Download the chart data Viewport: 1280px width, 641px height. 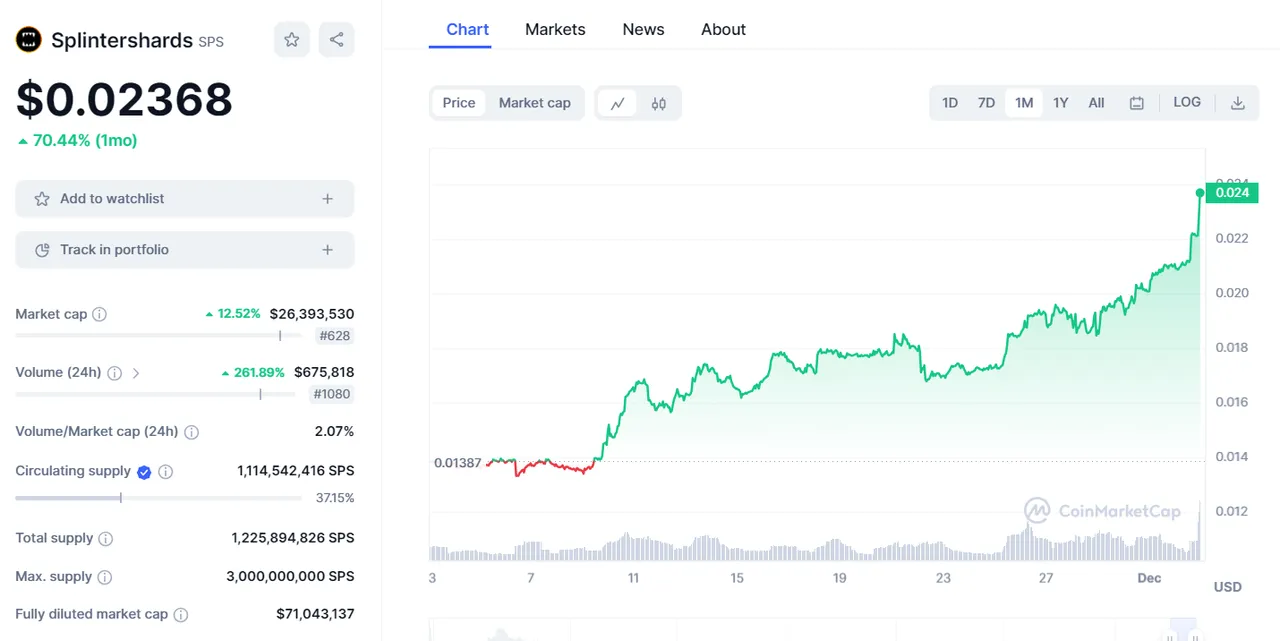(1238, 103)
